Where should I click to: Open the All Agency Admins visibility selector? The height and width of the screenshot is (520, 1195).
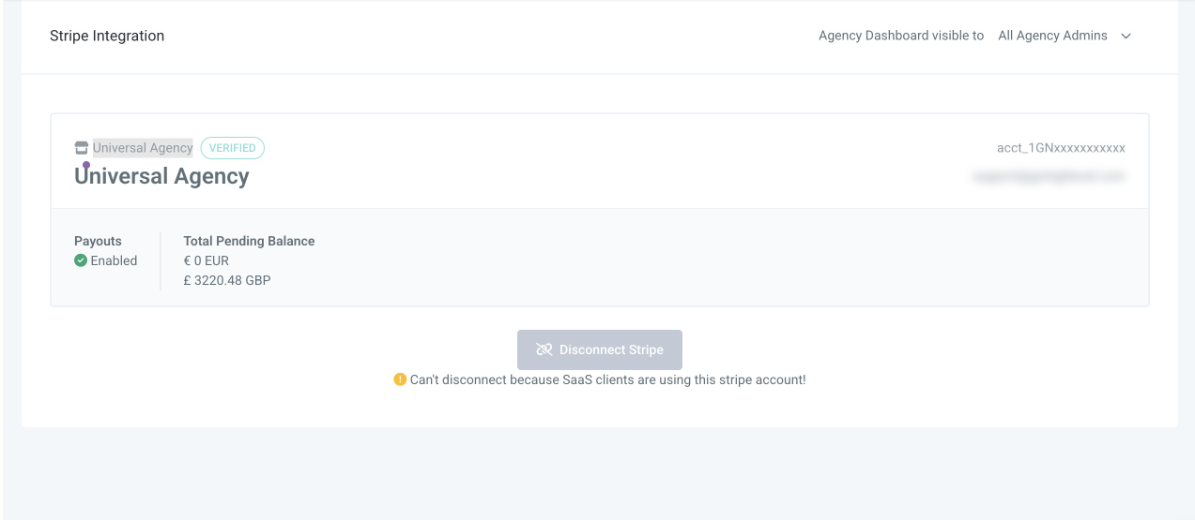[1065, 36]
